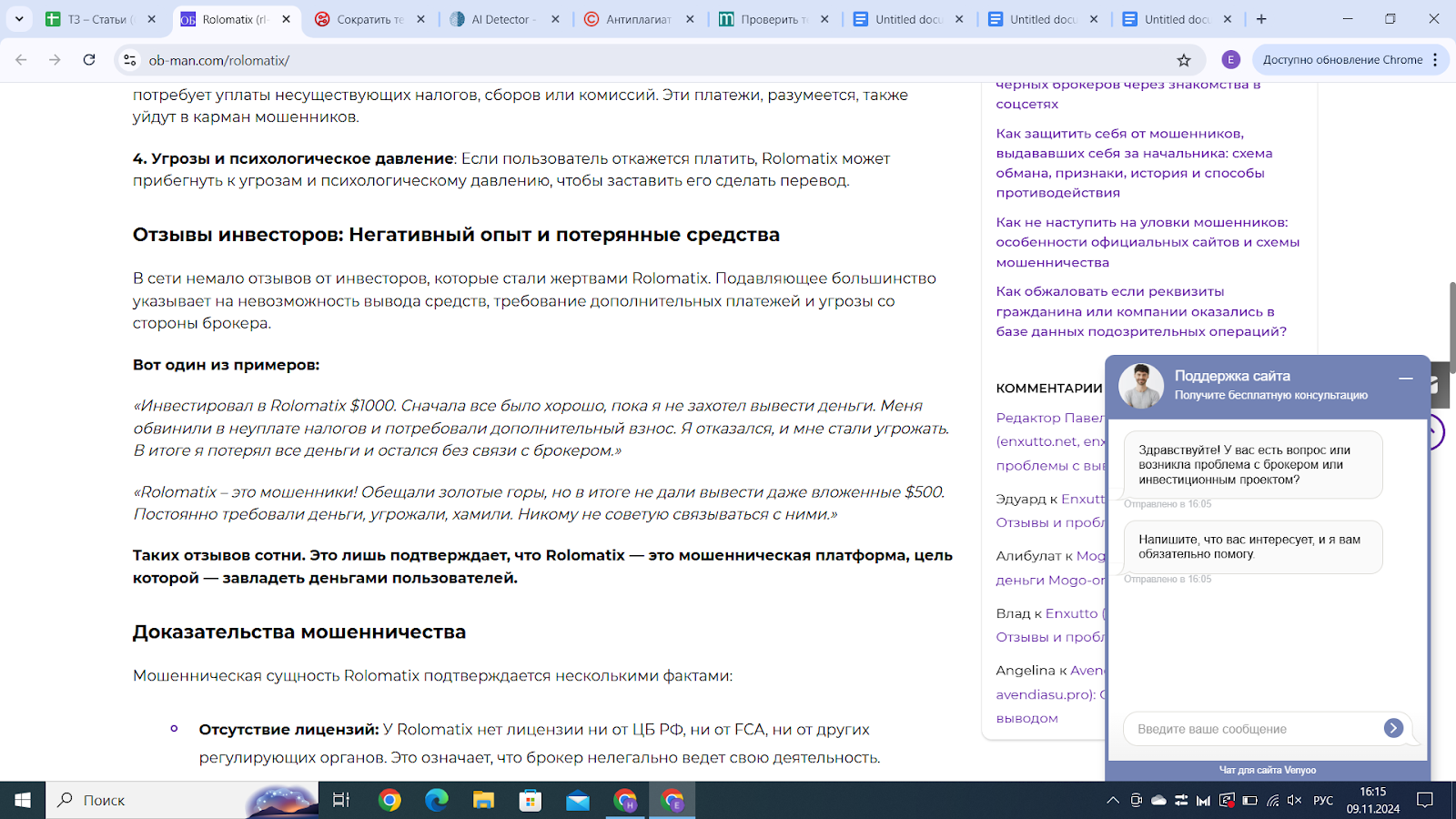Viewport: 1456px width, 819px height.
Task: Click the bold text Отсутствие лицензий:
Action: [288, 729]
